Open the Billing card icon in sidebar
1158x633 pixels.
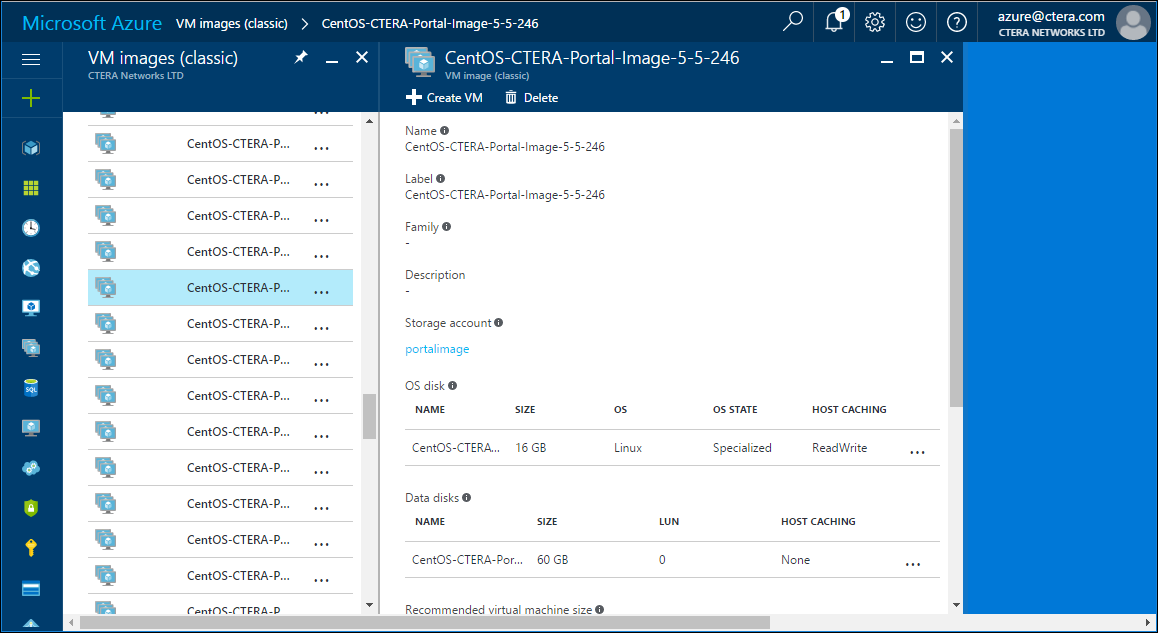point(31,589)
